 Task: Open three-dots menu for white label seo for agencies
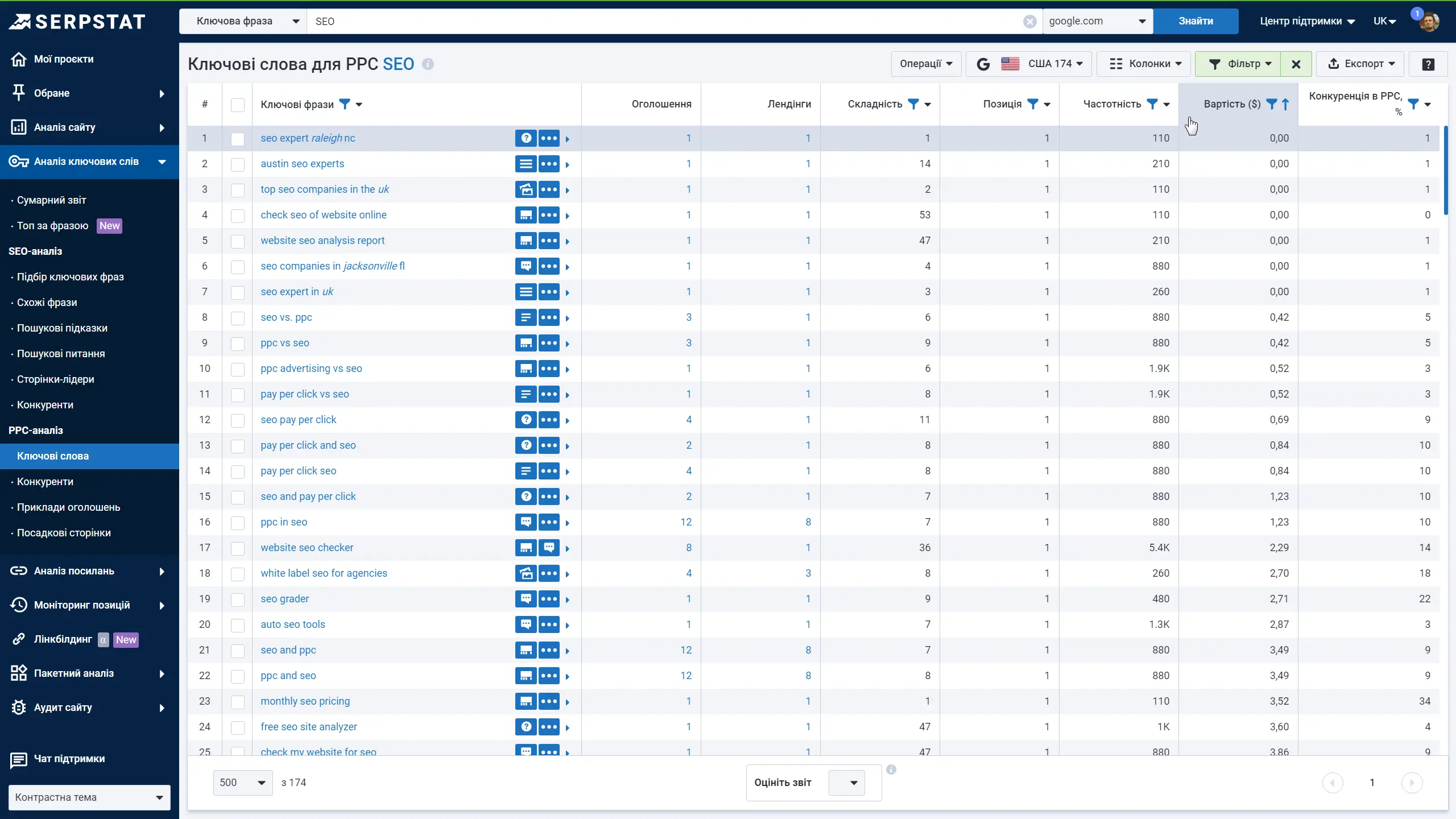(x=549, y=573)
